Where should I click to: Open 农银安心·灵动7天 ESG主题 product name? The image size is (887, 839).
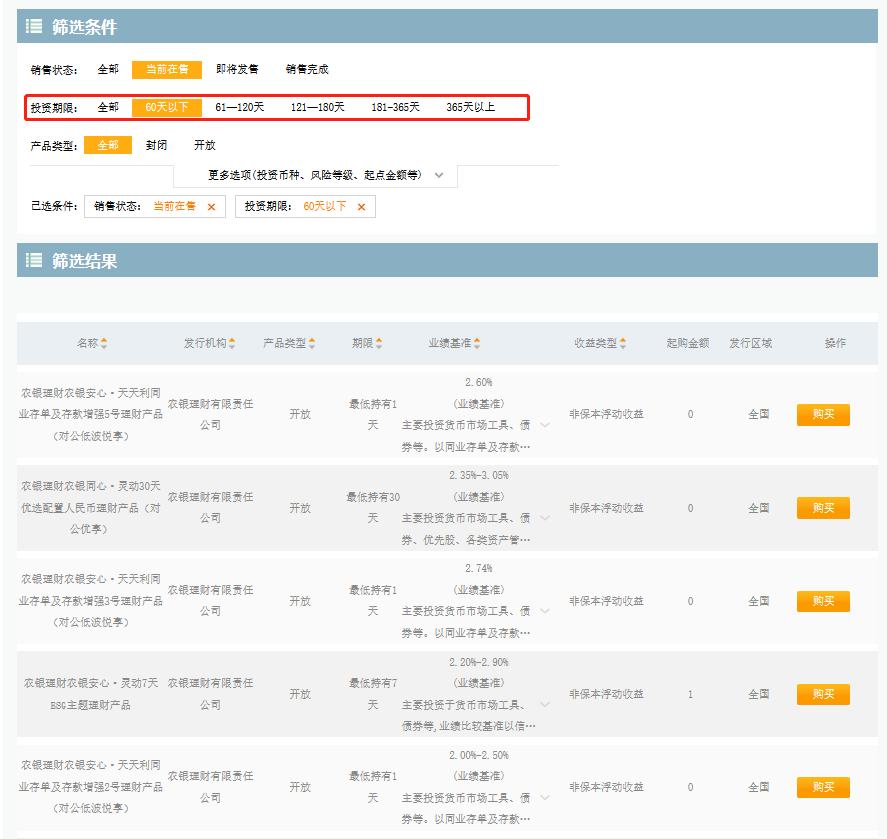(x=91, y=694)
